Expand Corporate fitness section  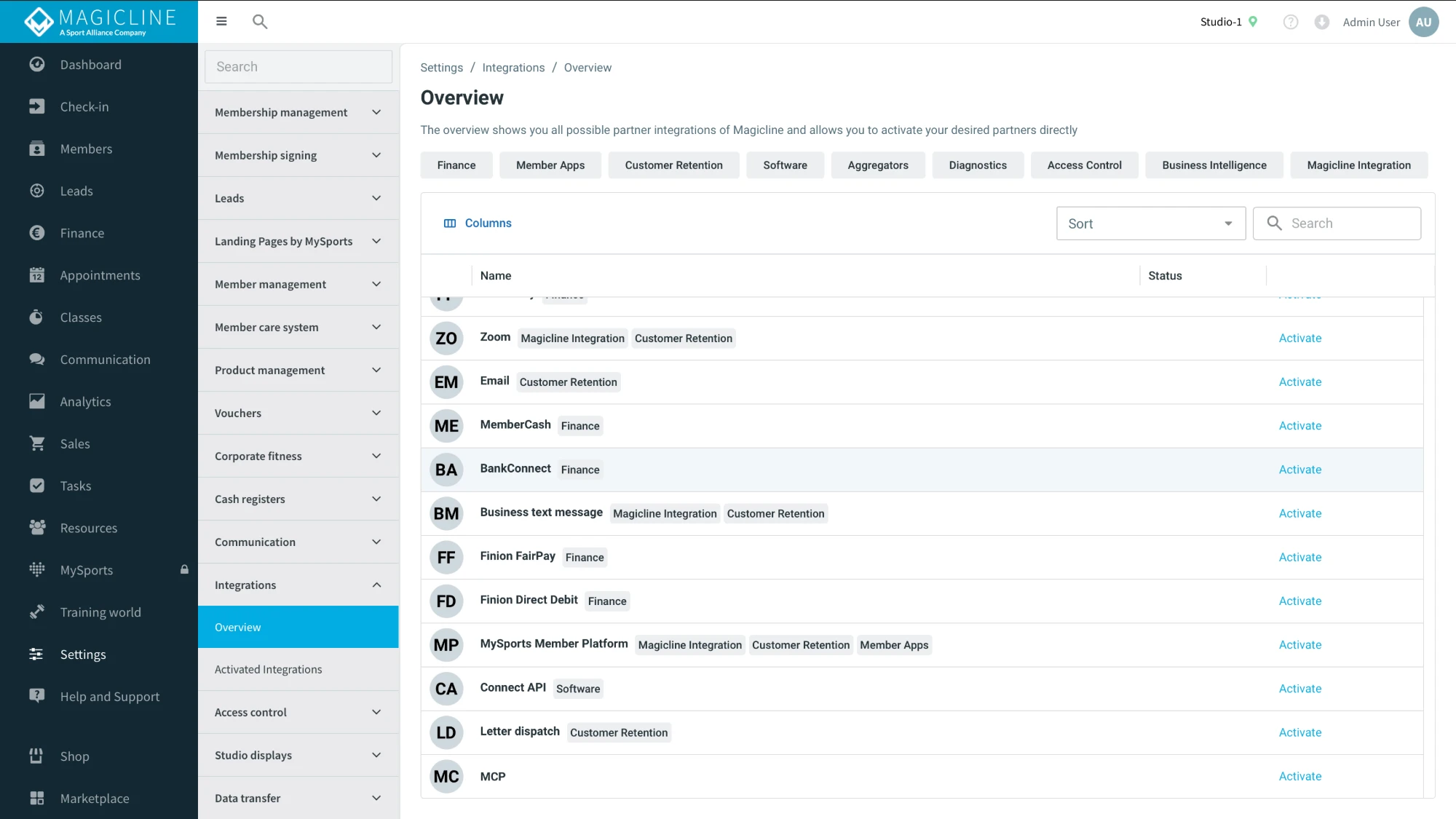coord(298,456)
